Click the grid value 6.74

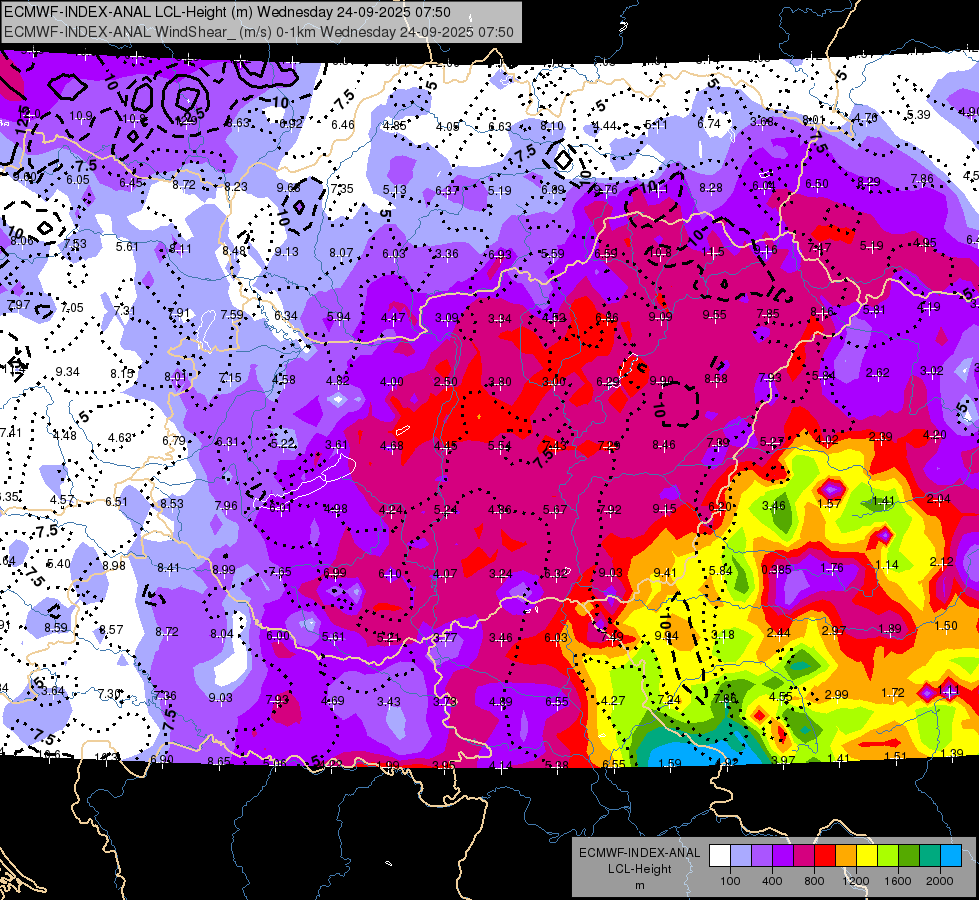tap(709, 124)
